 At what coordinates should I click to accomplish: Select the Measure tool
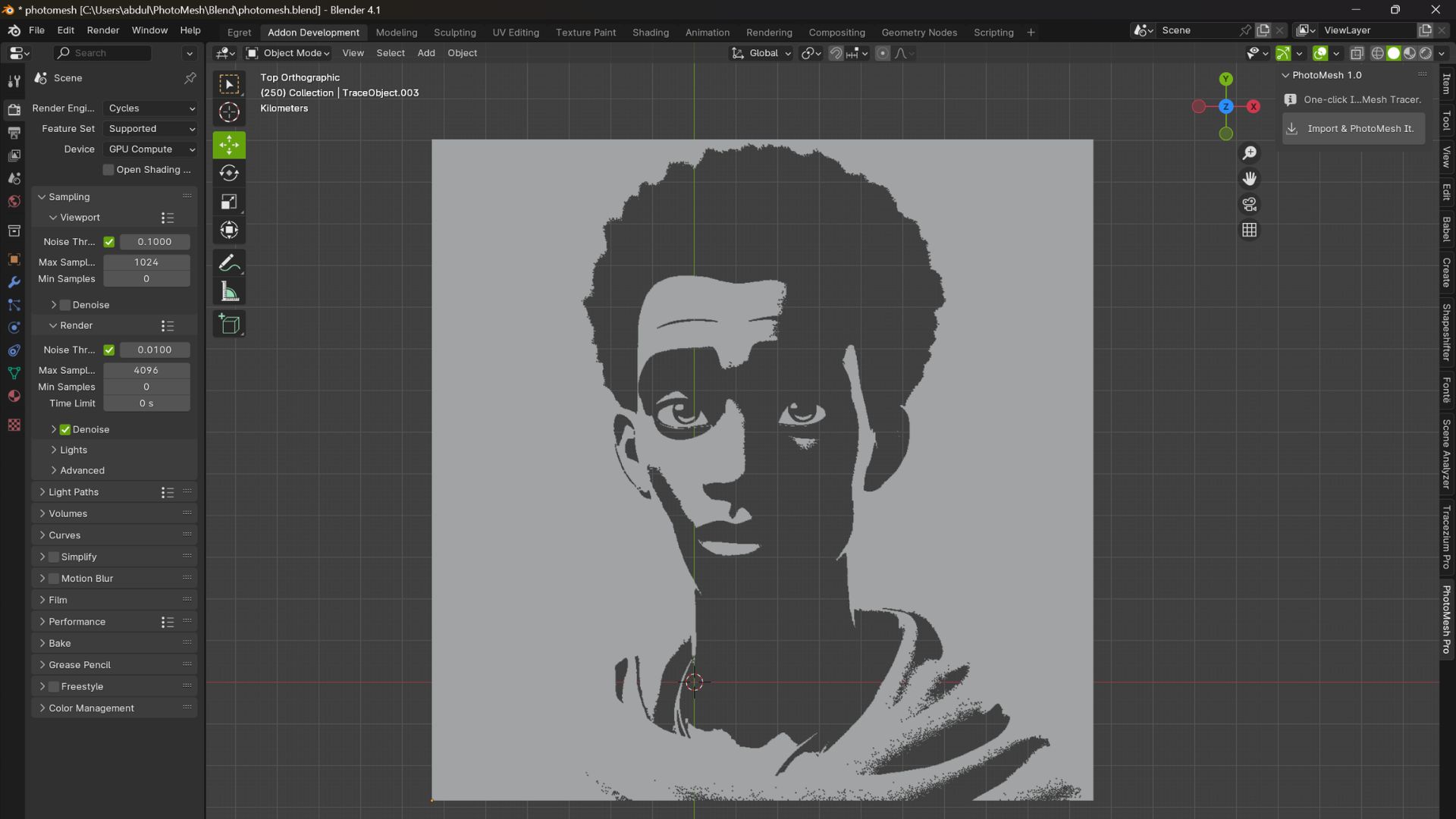click(x=229, y=292)
